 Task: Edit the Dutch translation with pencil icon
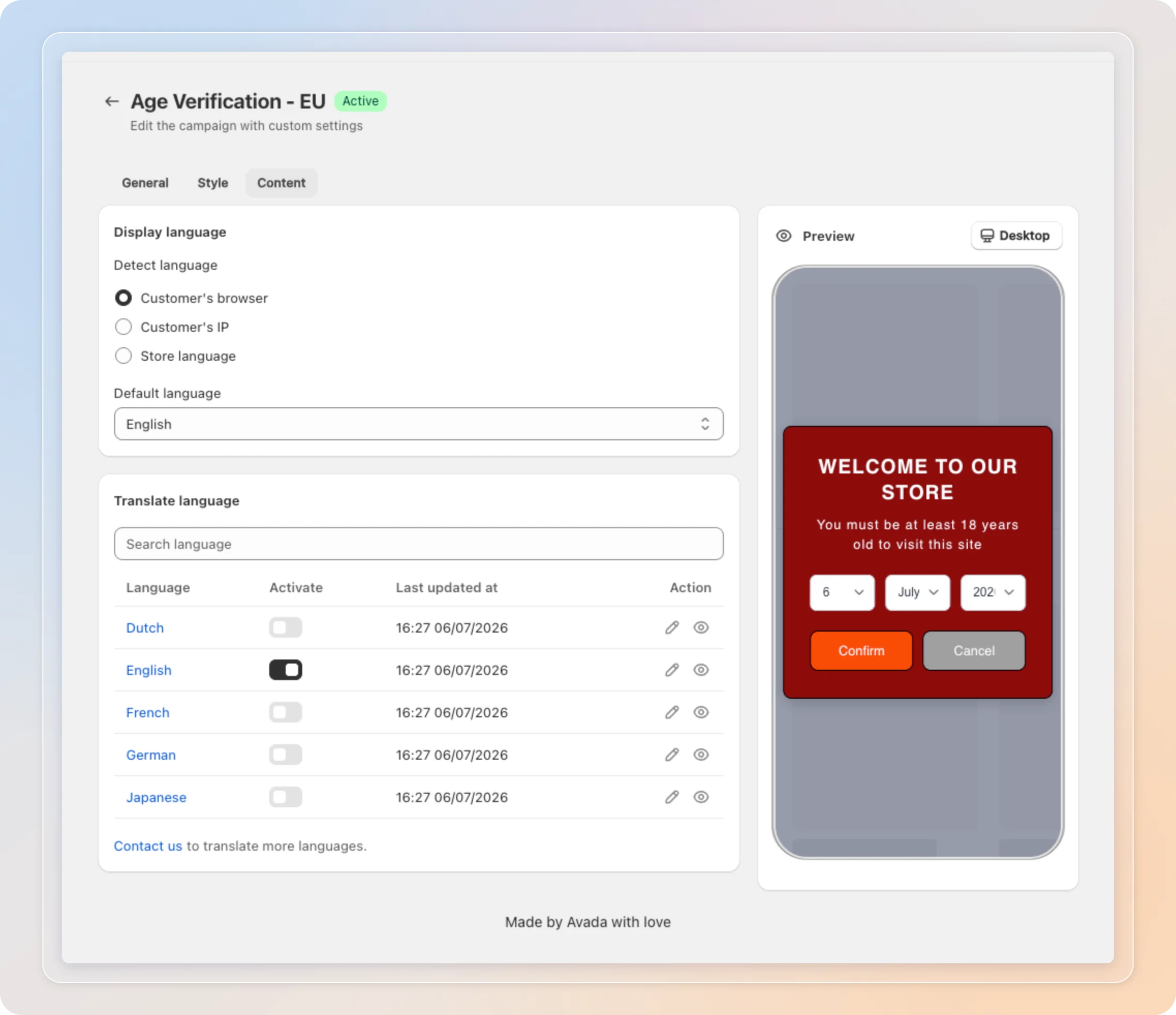(x=672, y=627)
